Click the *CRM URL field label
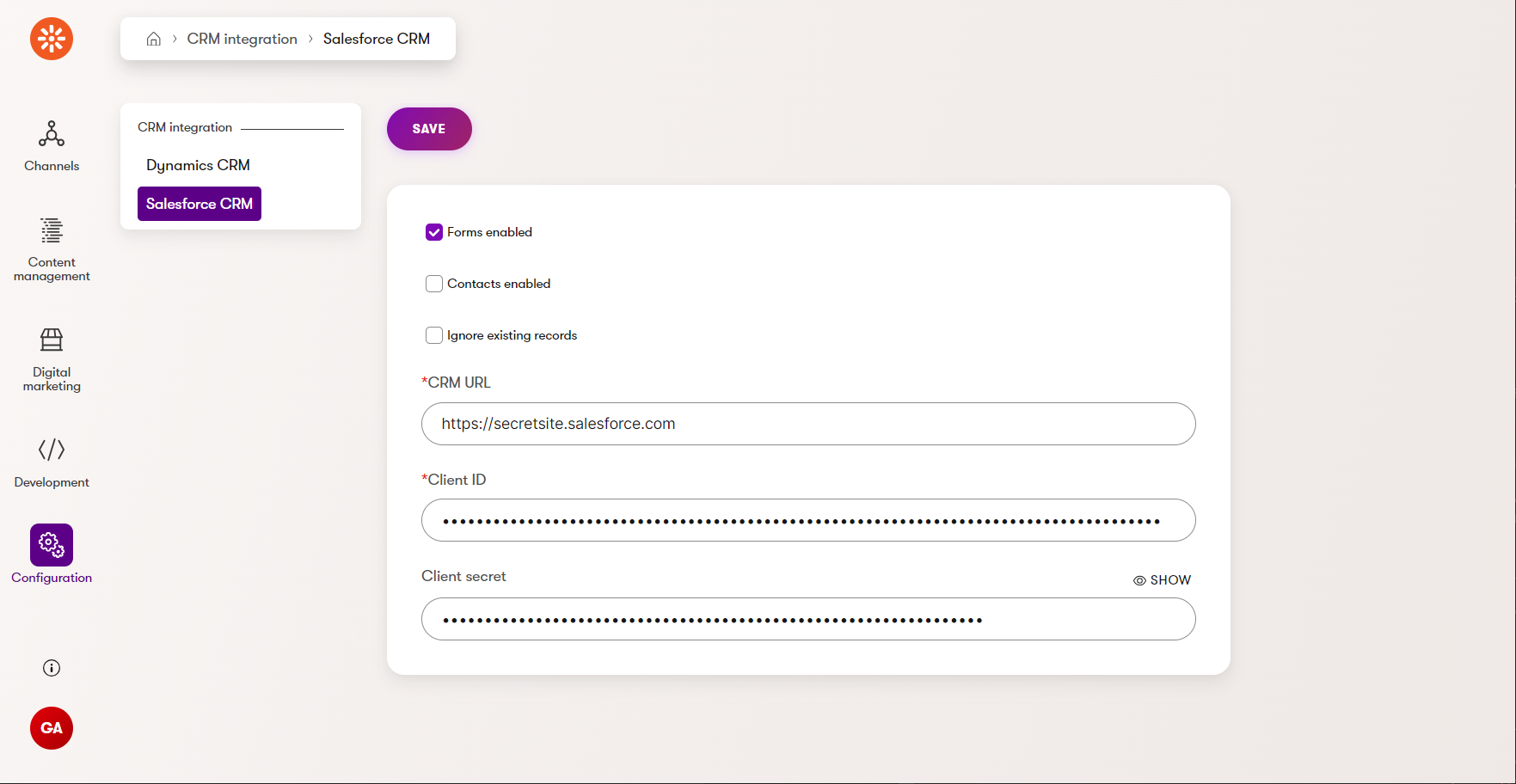 click(456, 383)
